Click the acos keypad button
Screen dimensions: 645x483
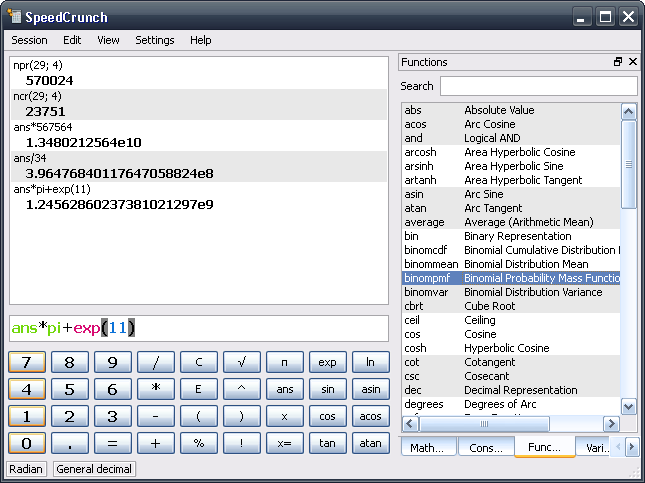tap(371, 416)
